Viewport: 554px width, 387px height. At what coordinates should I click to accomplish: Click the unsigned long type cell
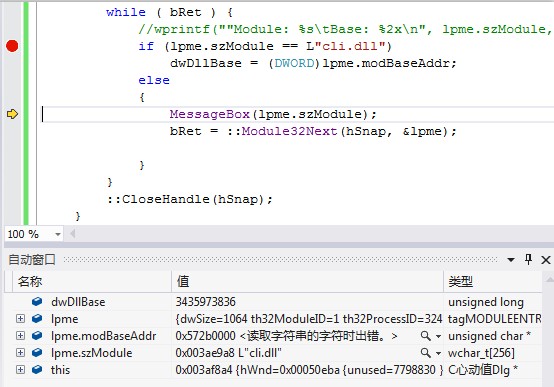[486, 302]
